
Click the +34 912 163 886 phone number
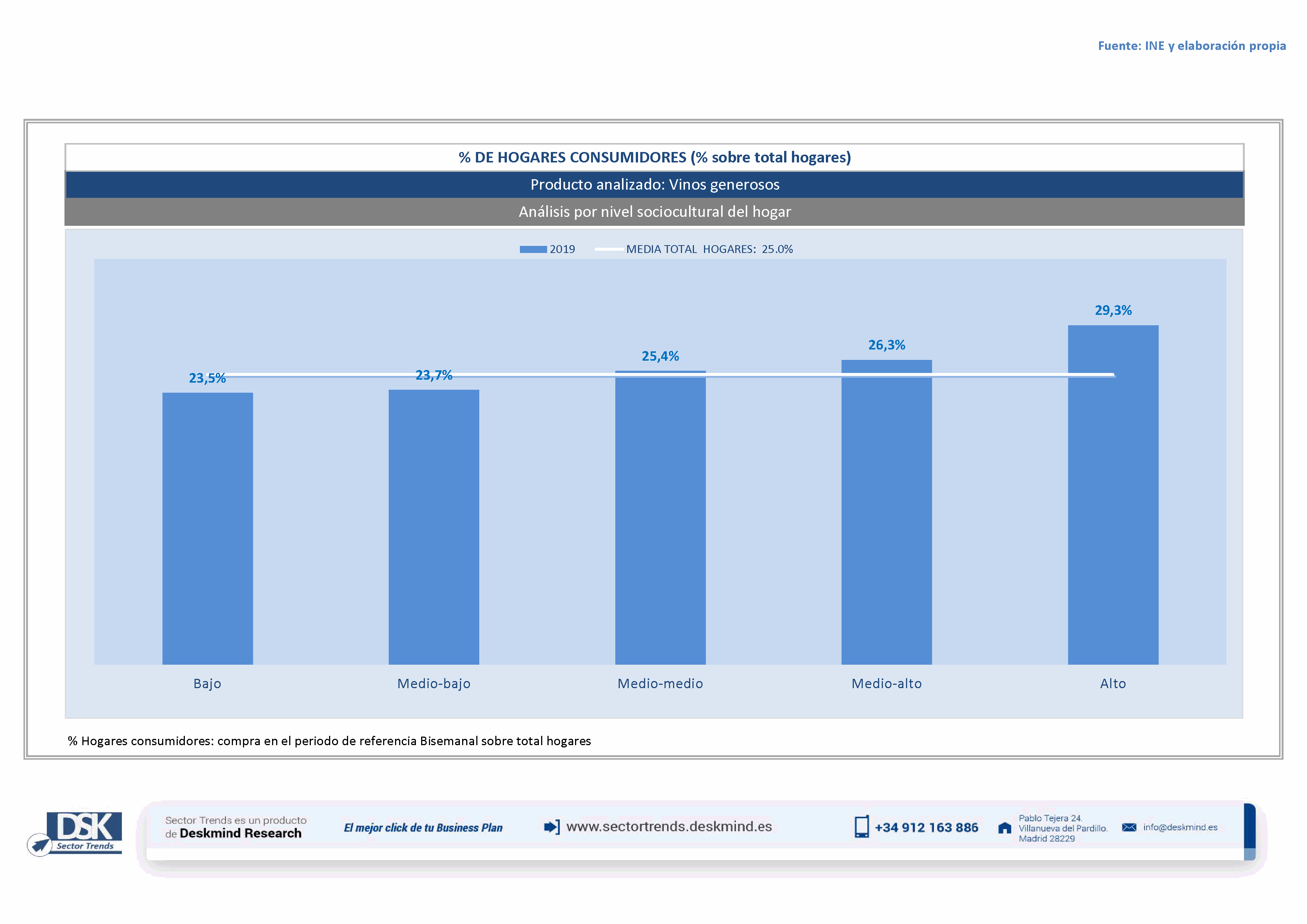[926, 828]
